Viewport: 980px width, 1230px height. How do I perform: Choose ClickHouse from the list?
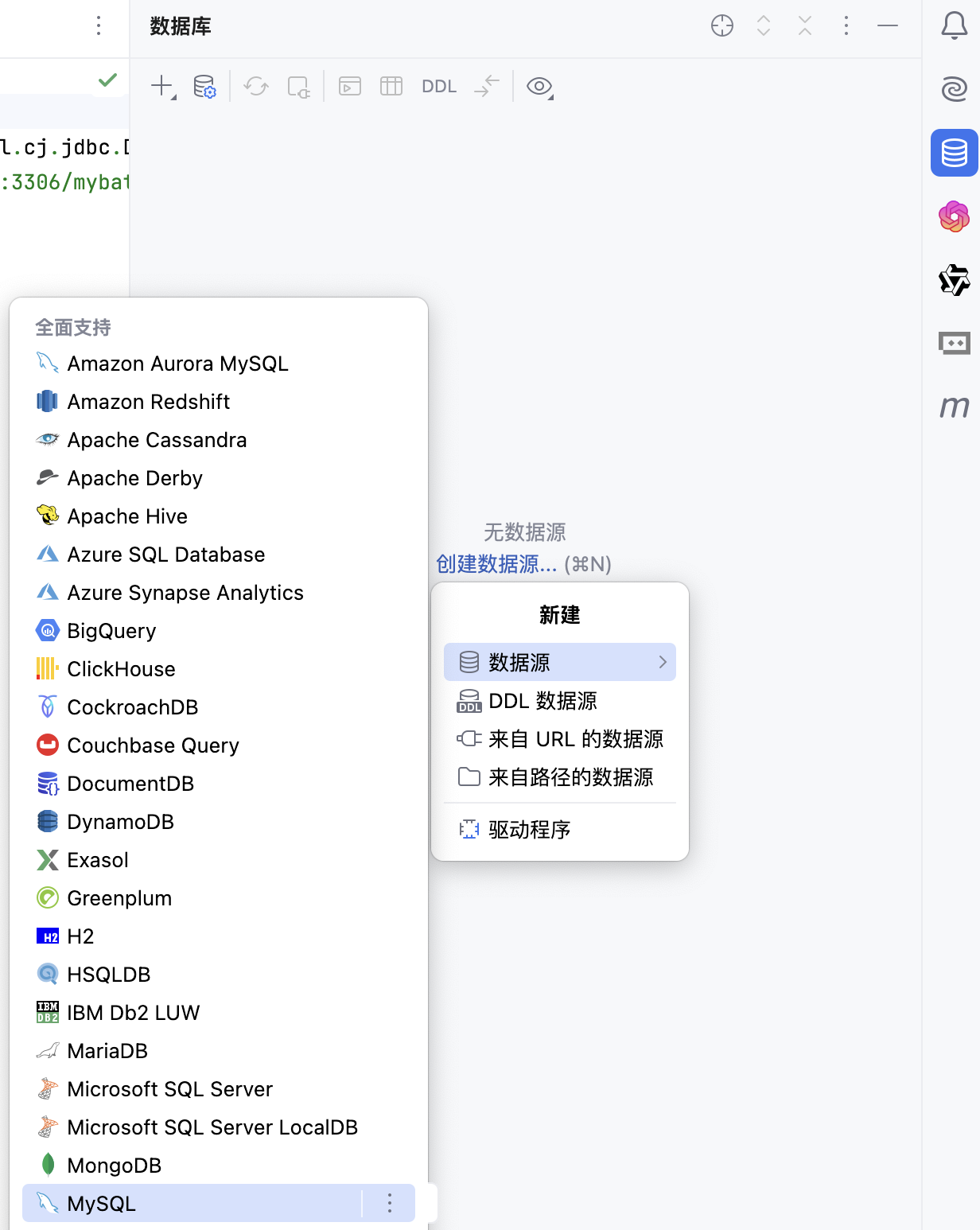click(219, 669)
